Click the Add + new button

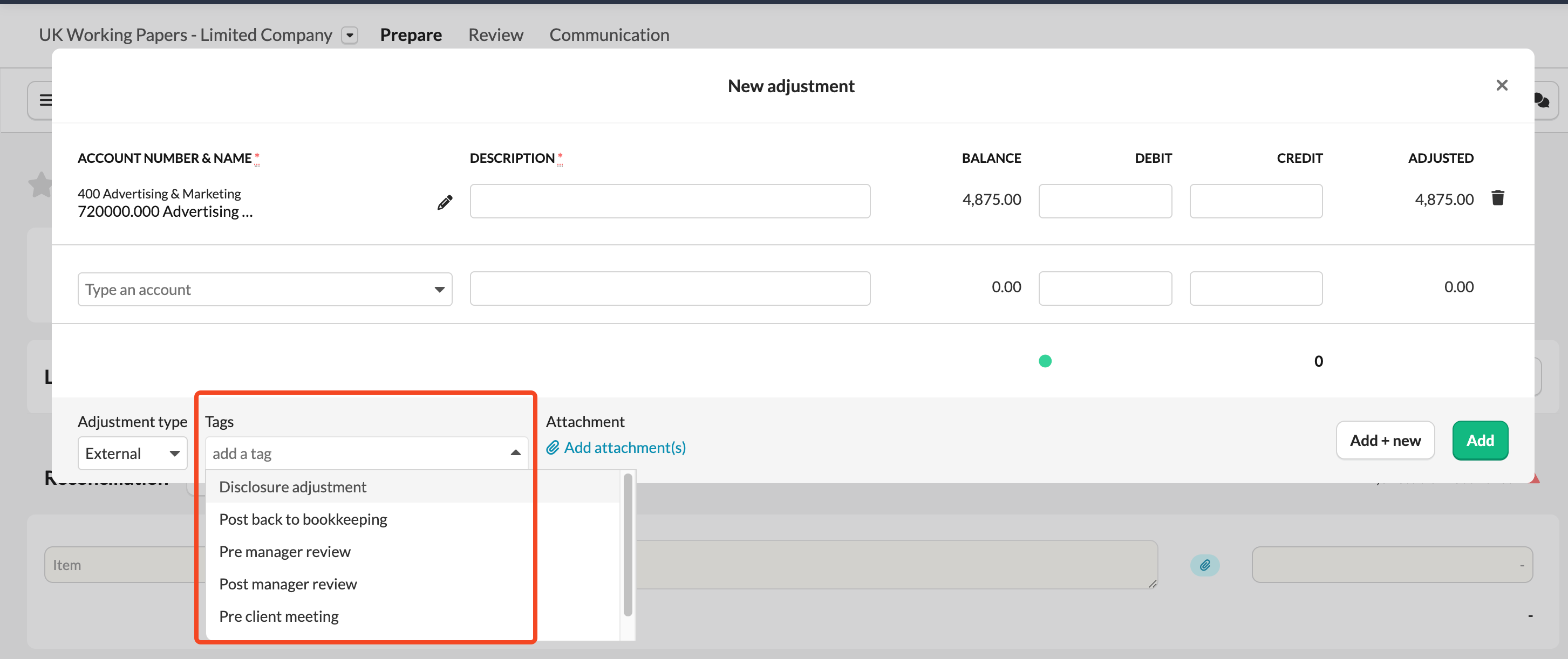(x=1385, y=440)
